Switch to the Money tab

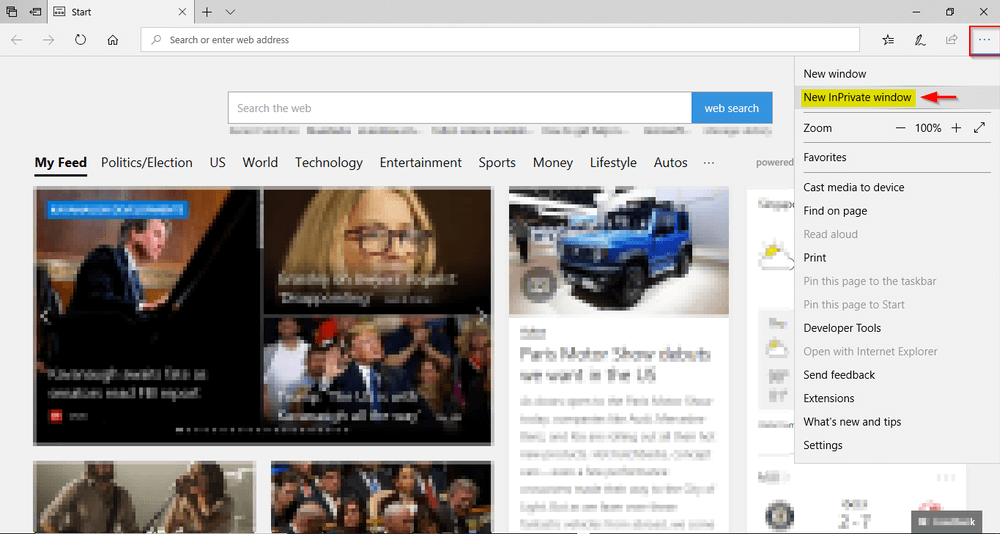553,163
